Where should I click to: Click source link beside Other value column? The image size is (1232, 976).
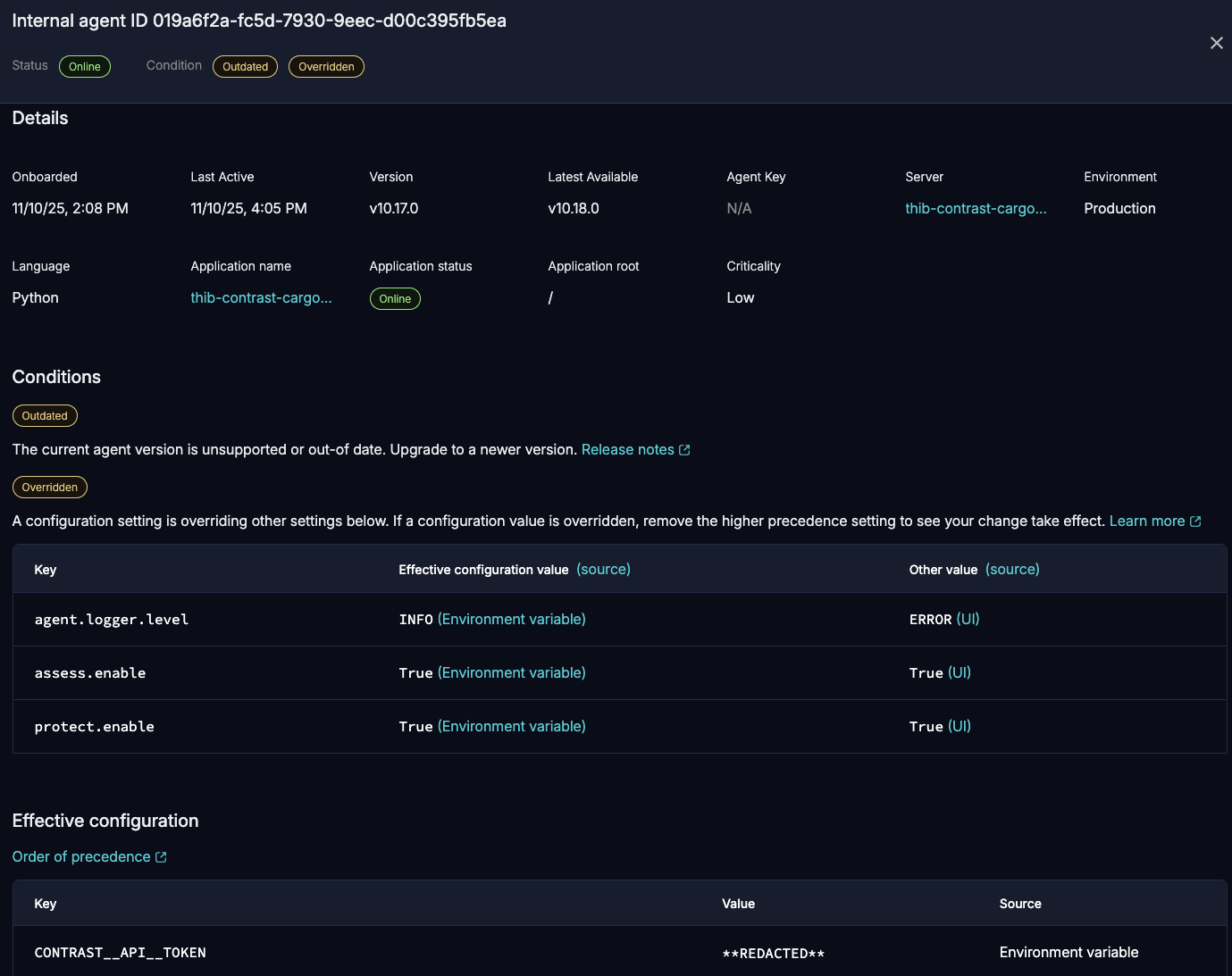click(x=1012, y=569)
